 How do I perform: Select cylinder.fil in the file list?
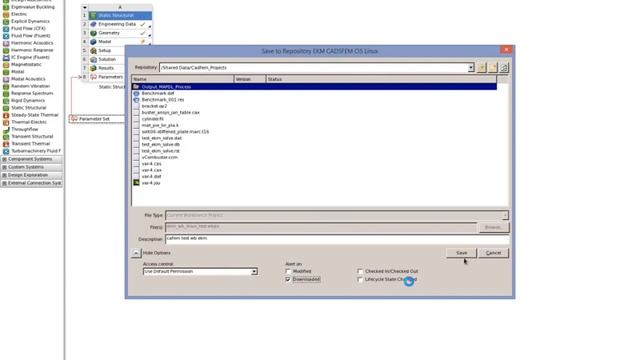coord(153,119)
